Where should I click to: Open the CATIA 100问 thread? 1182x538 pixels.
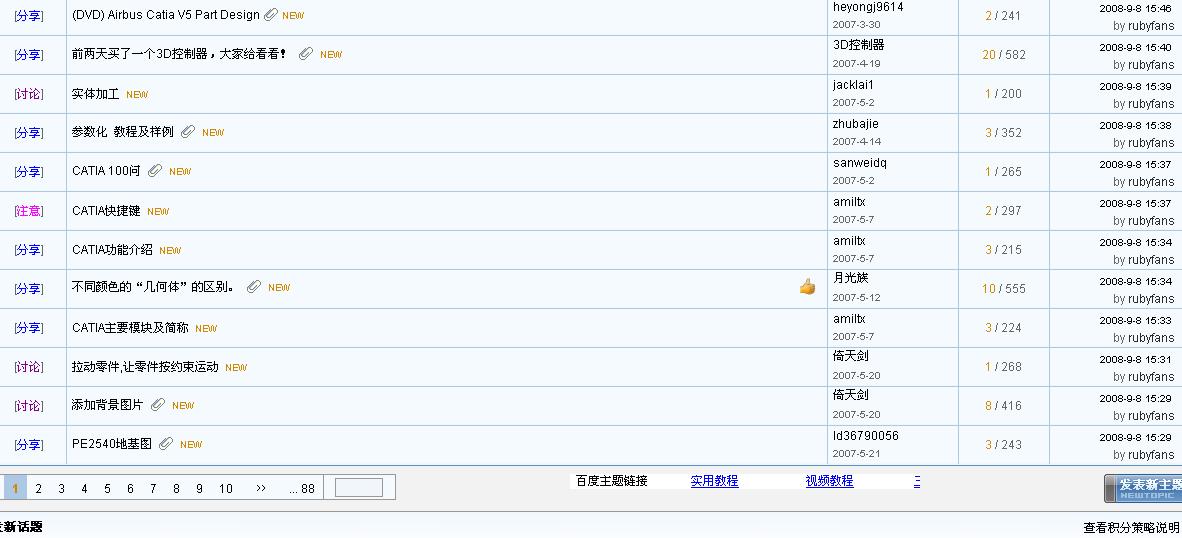point(106,171)
